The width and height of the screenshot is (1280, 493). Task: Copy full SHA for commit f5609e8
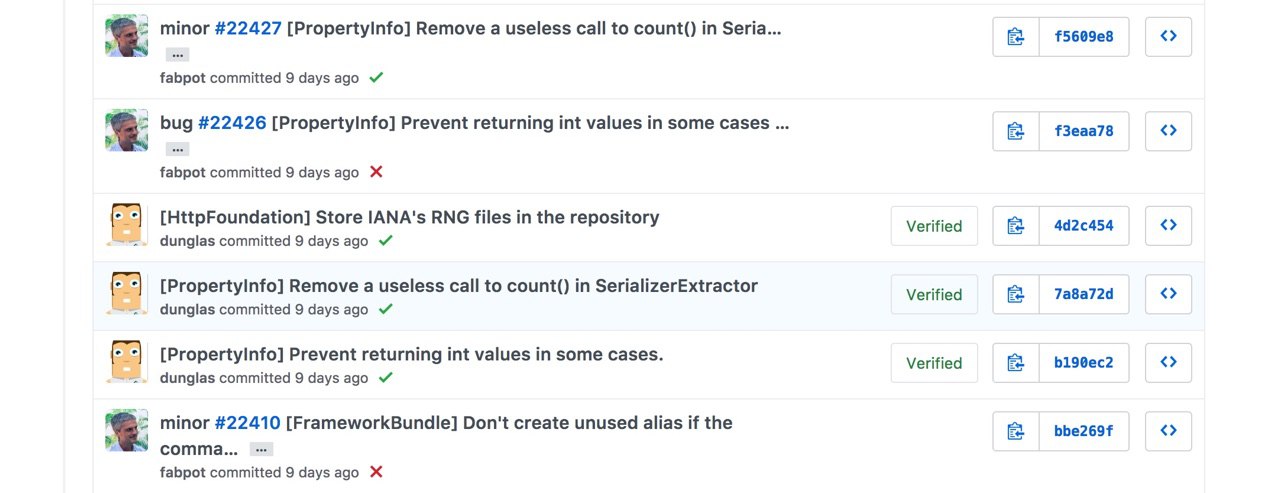1016,37
